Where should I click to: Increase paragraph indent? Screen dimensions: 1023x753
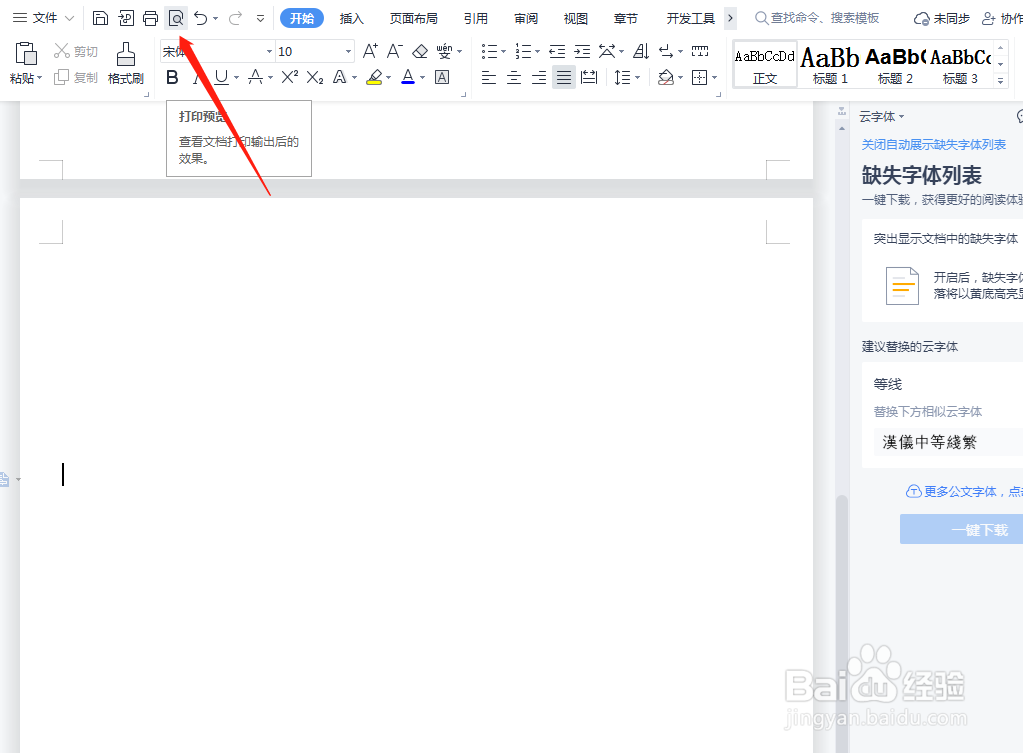tap(582, 51)
